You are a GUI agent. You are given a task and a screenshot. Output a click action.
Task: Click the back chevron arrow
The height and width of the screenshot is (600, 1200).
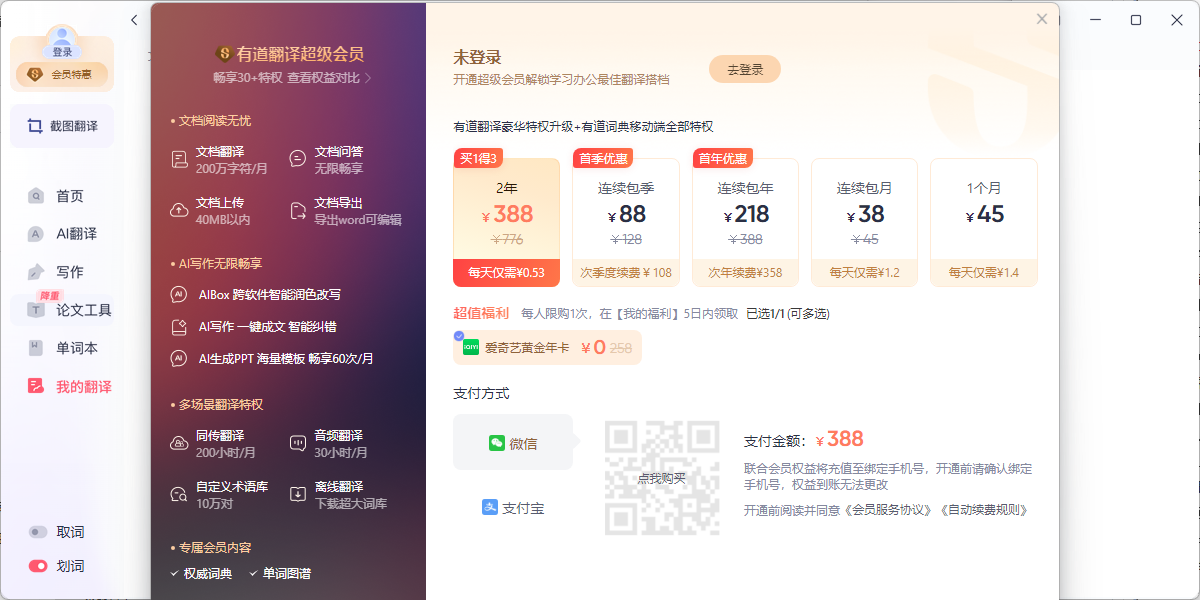[x=134, y=20]
